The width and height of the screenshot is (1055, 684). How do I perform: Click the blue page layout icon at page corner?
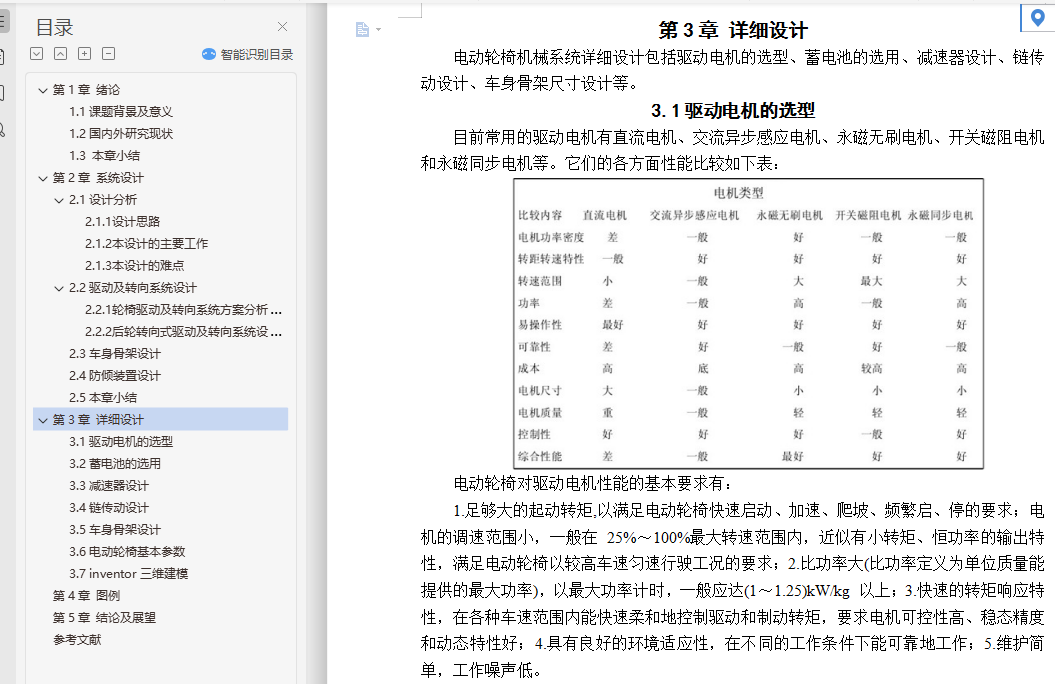[362, 30]
